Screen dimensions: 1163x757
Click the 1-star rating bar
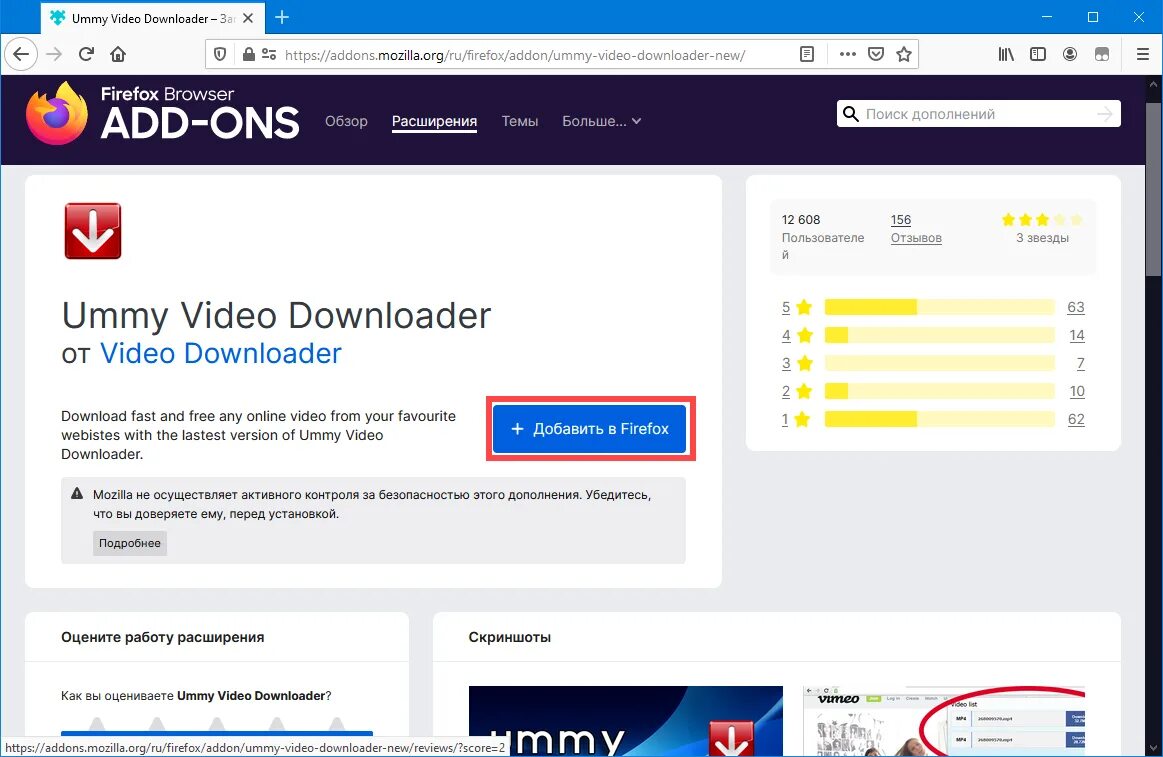[939, 419]
